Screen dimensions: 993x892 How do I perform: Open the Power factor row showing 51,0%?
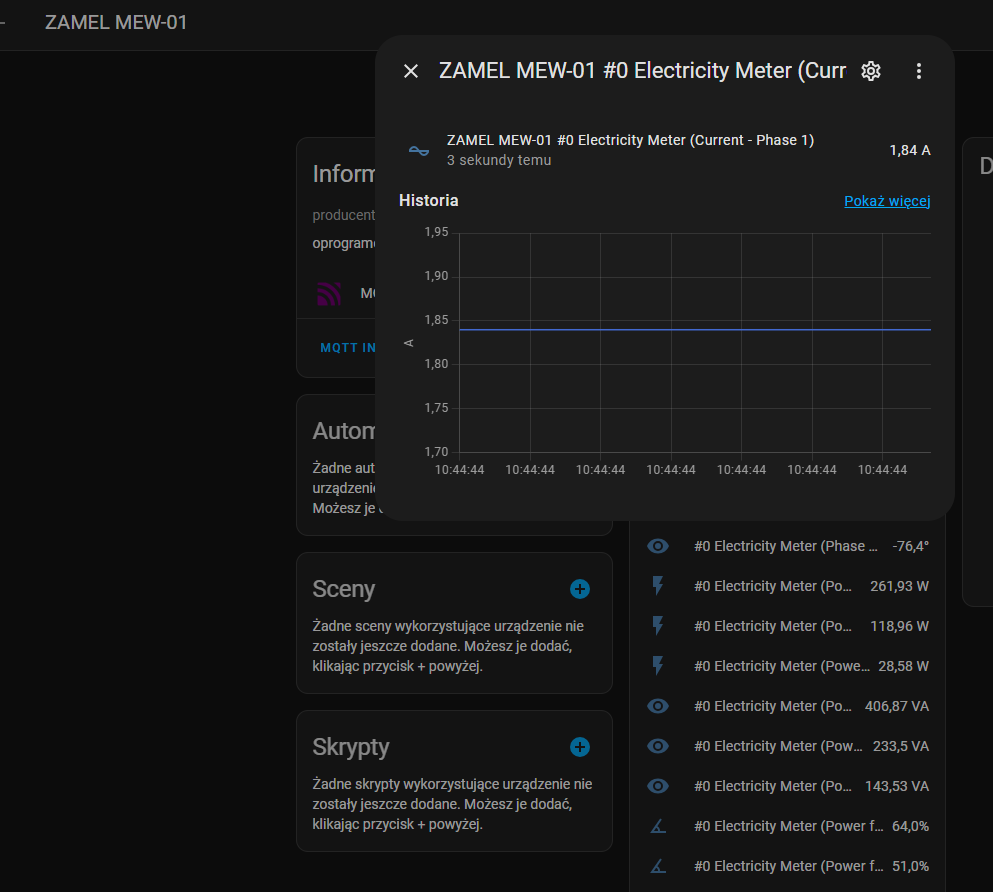(x=788, y=866)
